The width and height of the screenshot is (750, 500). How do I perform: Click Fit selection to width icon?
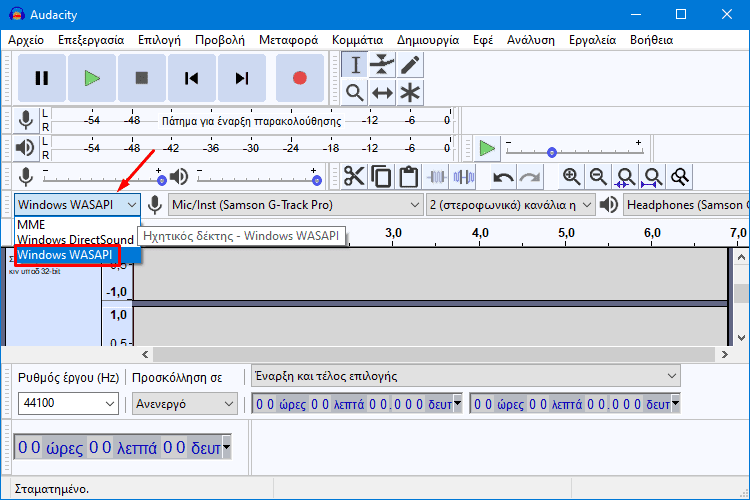(625, 178)
